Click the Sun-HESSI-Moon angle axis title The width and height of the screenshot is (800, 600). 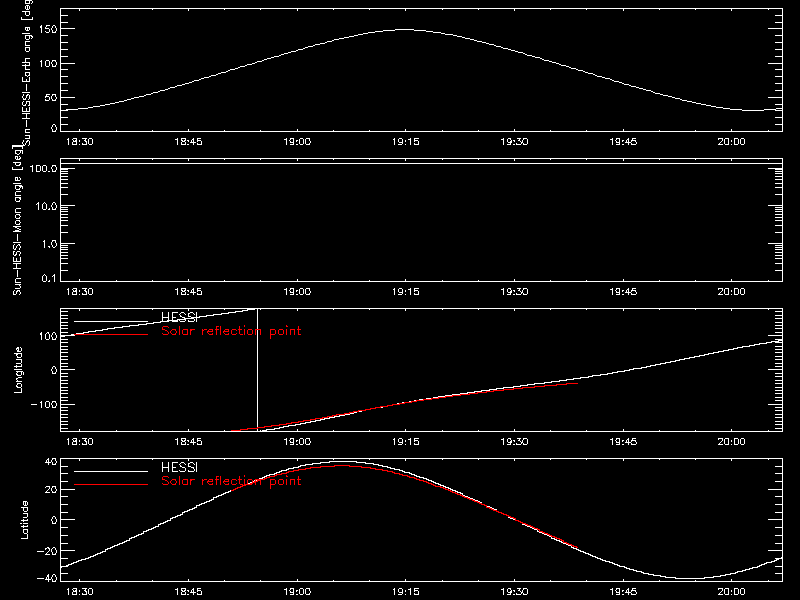point(17,220)
